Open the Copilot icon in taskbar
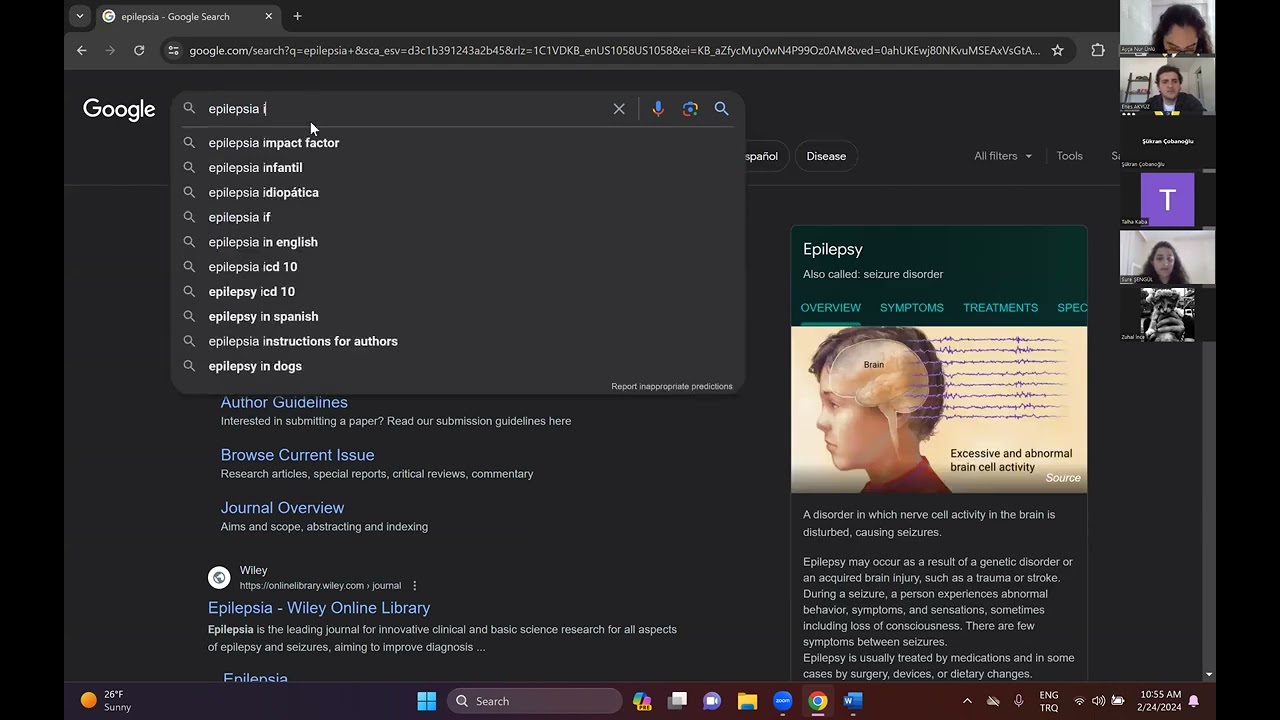The width and height of the screenshot is (1280, 720). tap(642, 701)
